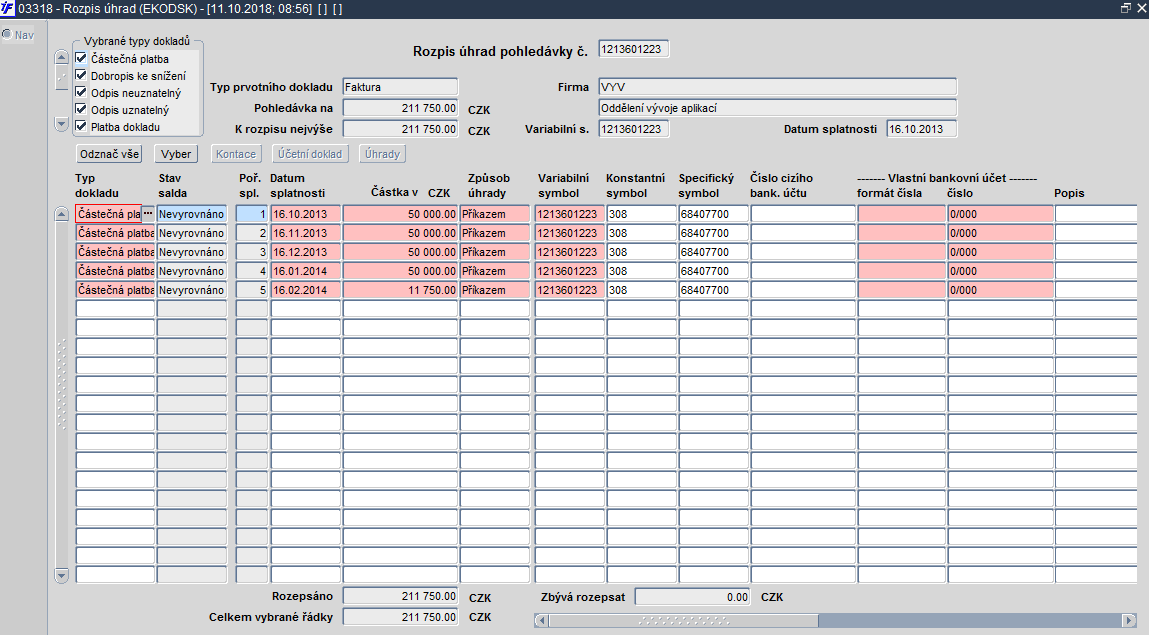Click Specifický symbol 68407700 in row 3
Screen dimensions: 1149x635
tap(713, 252)
